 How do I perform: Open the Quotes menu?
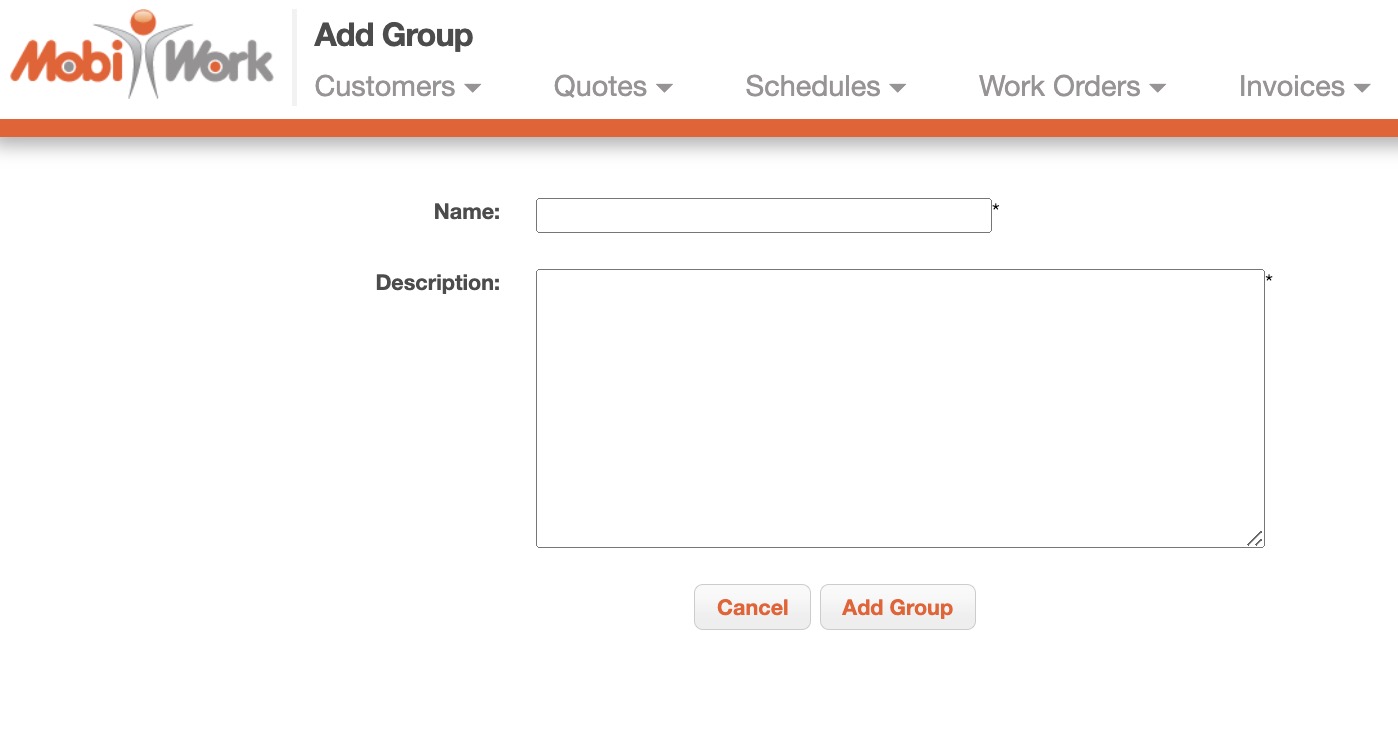pos(600,87)
